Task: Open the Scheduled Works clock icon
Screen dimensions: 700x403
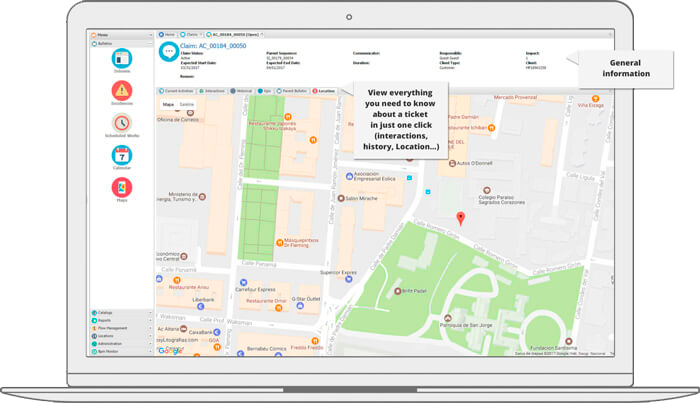Action: (121, 123)
